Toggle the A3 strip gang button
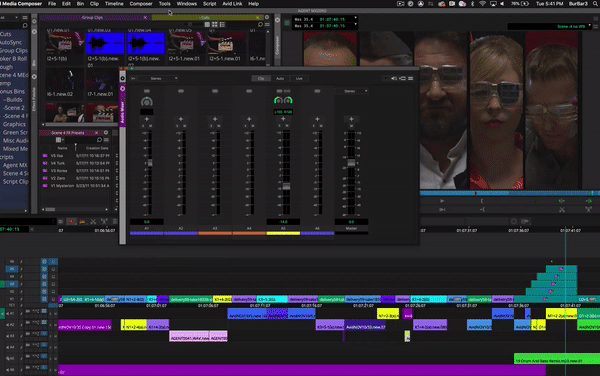The image size is (600, 376). coord(215,91)
